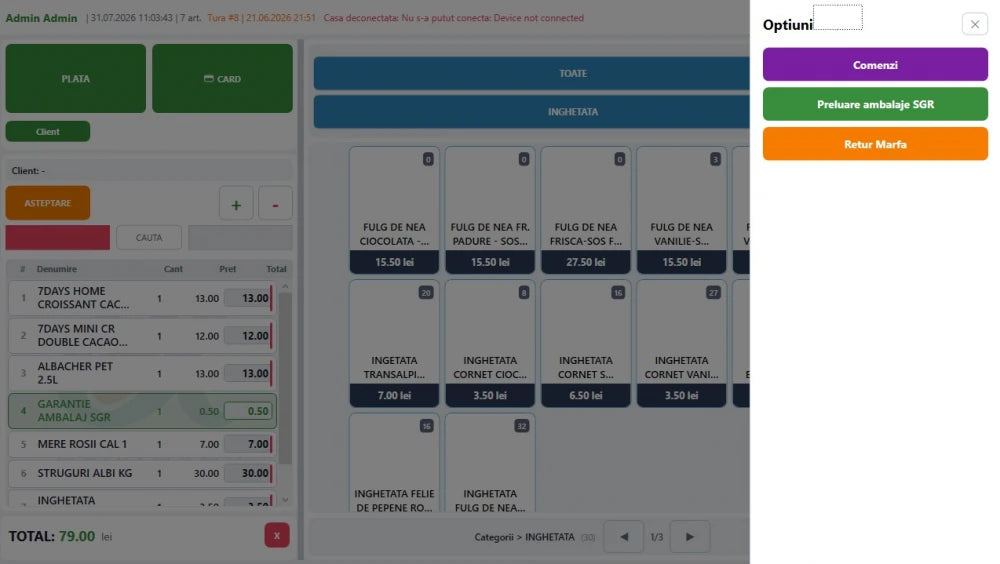Decrease quantity with minus button
This screenshot has height=564, width=1000.
coord(276,204)
